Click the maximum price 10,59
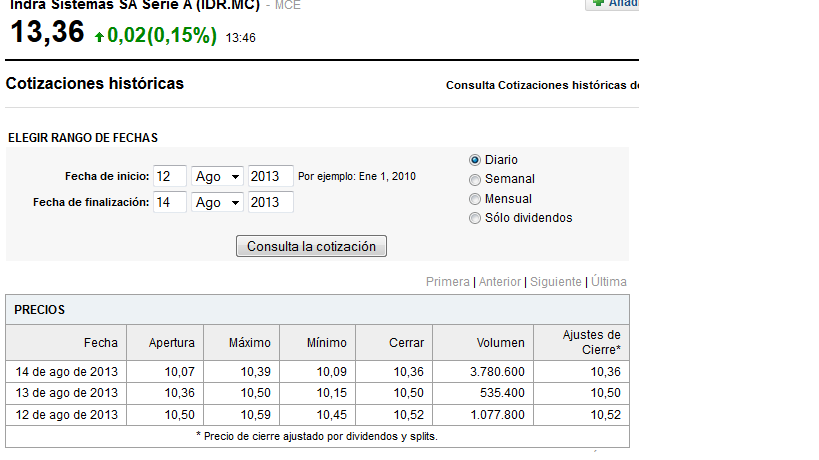819x460 pixels. point(255,415)
